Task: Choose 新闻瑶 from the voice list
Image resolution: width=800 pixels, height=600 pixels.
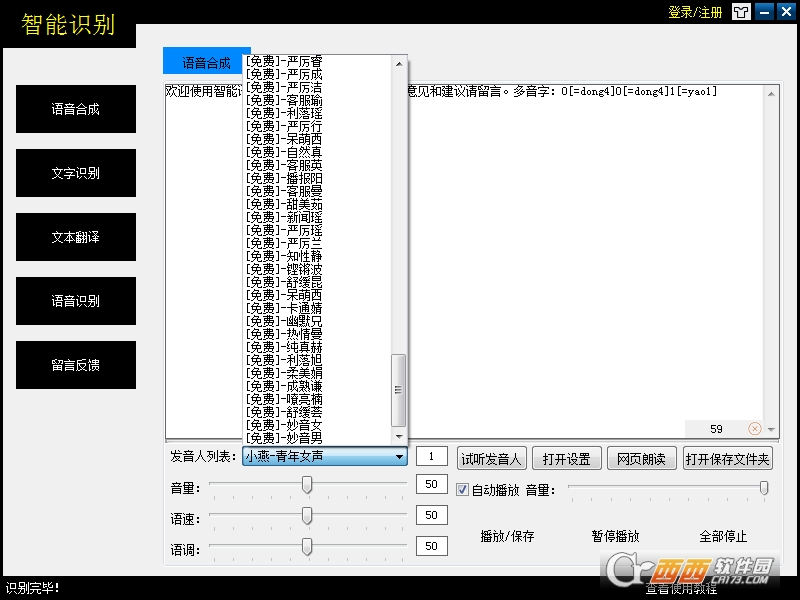Action: coord(284,217)
